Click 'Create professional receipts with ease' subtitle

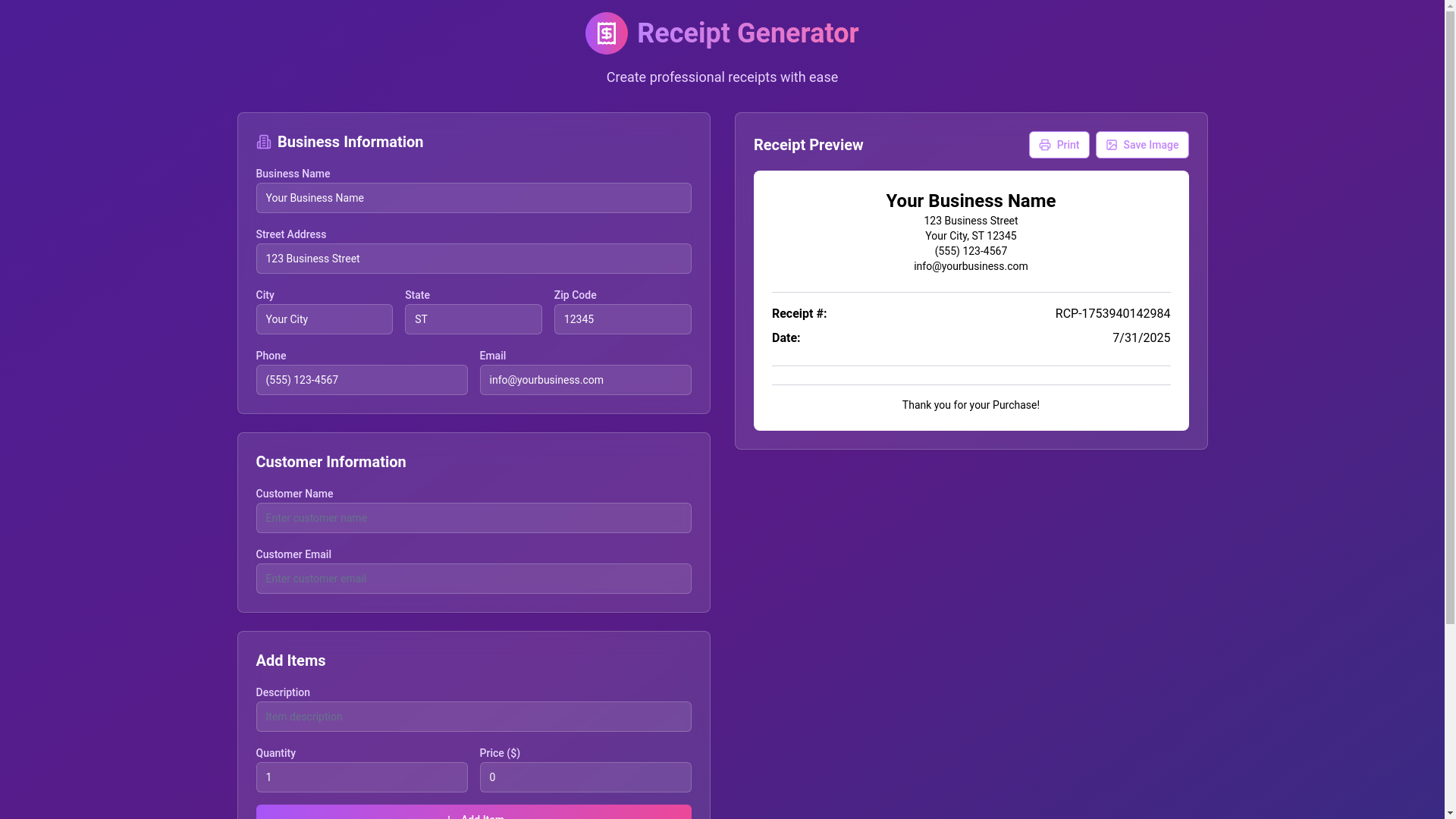pos(722,77)
